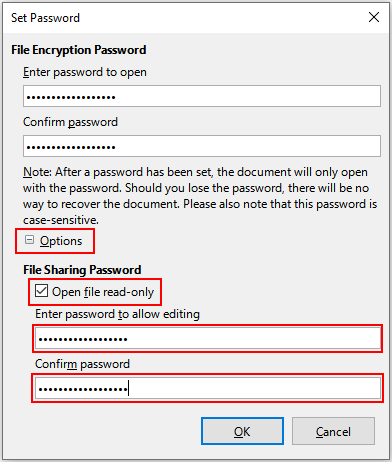The width and height of the screenshot is (392, 462).
Task: Focus the Enter password to open field
Action: tap(202, 96)
